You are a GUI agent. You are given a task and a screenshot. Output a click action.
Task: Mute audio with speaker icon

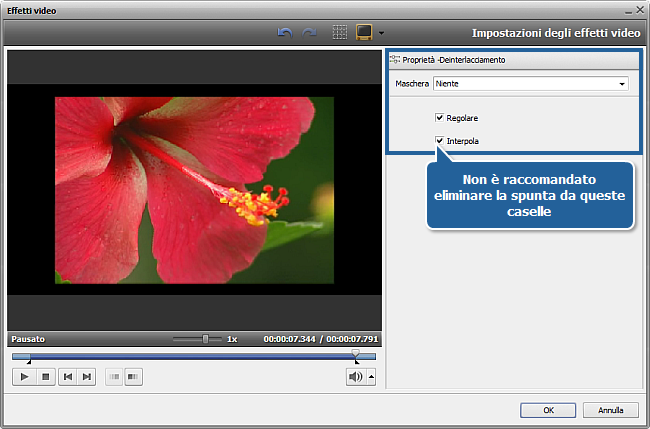pyautogui.click(x=355, y=376)
